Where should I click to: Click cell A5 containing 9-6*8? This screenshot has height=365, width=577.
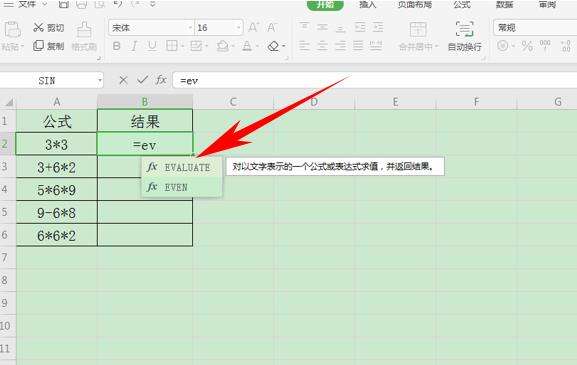point(57,213)
